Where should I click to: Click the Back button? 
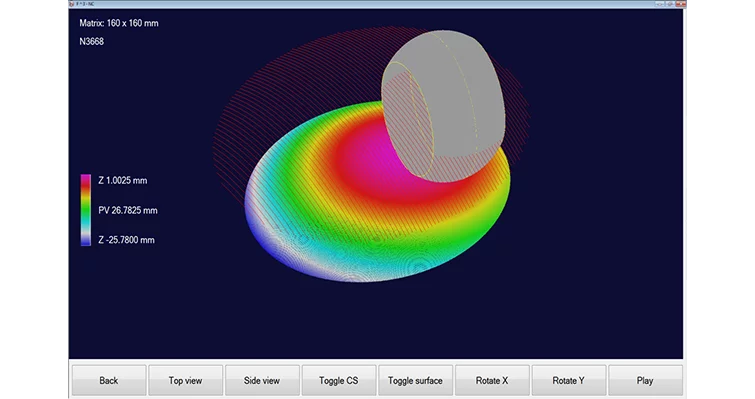pyautogui.click(x=109, y=380)
